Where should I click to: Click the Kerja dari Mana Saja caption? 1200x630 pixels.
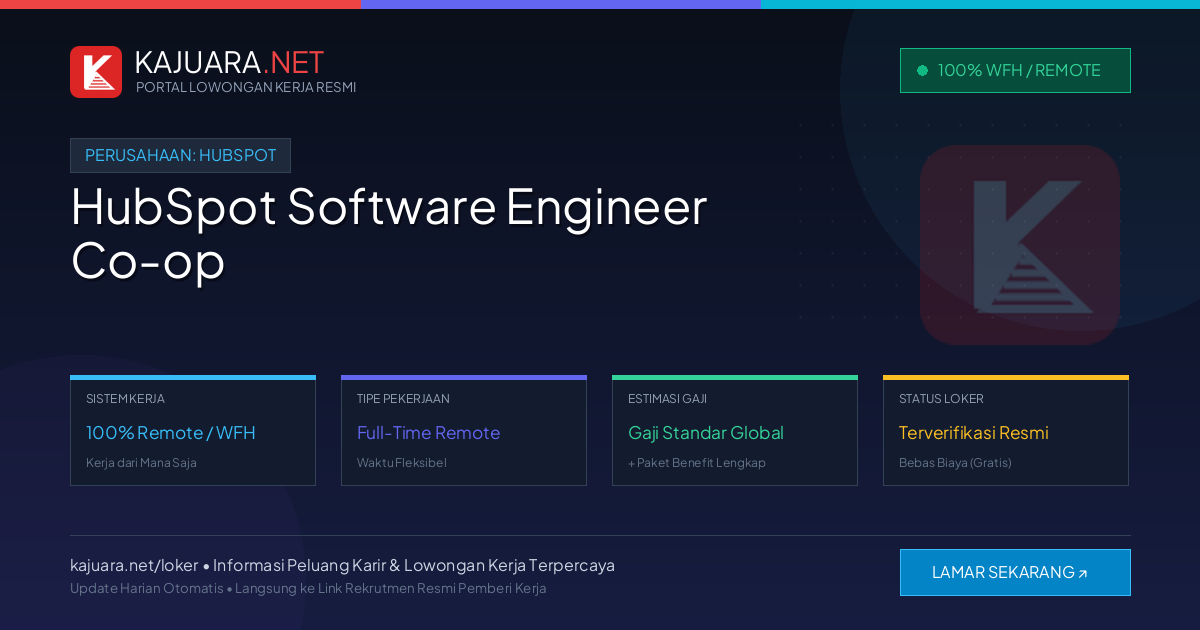(x=141, y=463)
